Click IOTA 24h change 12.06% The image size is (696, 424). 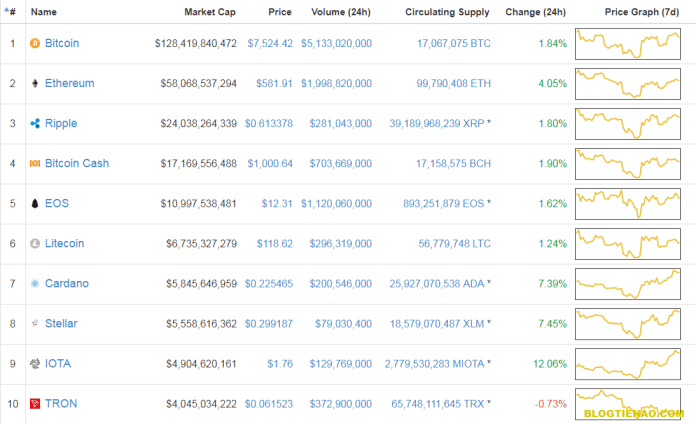tap(550, 364)
